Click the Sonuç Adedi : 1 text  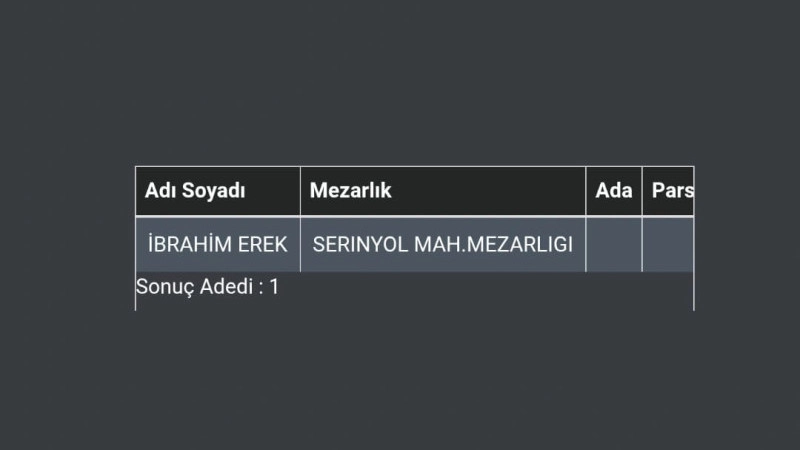[208, 287]
